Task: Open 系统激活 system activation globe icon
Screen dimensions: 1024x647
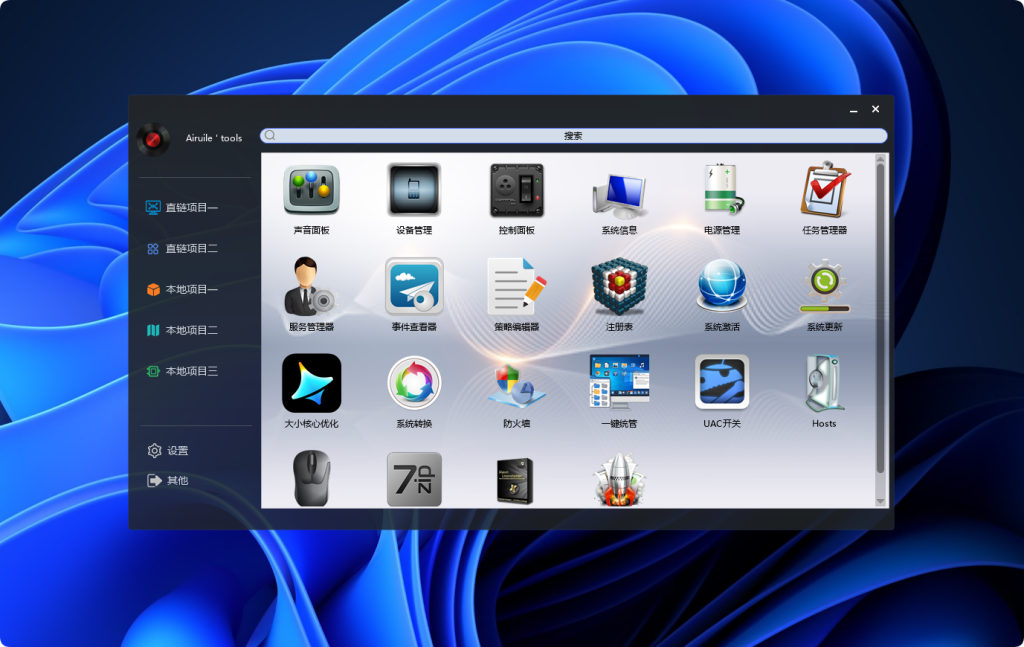Action: click(x=722, y=285)
